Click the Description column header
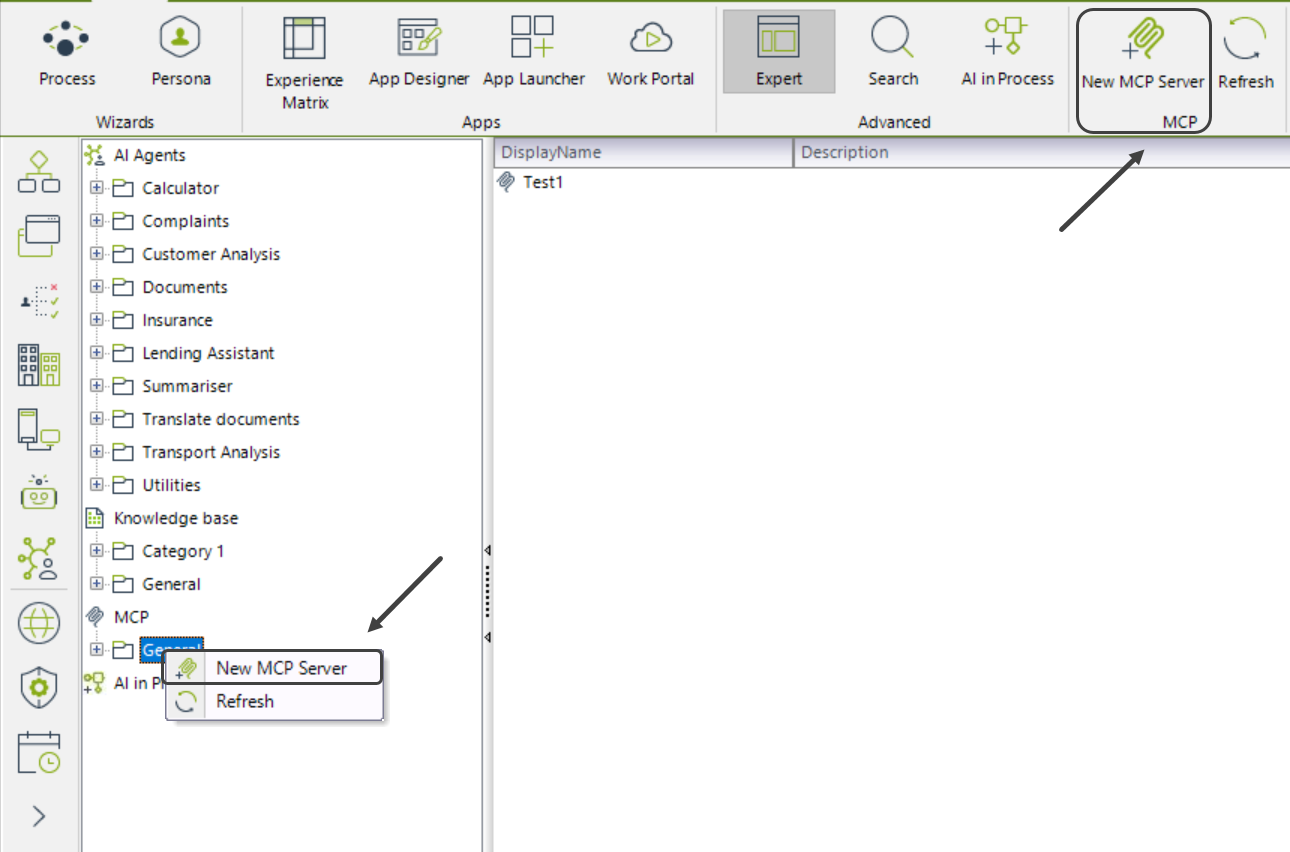The image size is (1290, 852). [1040, 153]
